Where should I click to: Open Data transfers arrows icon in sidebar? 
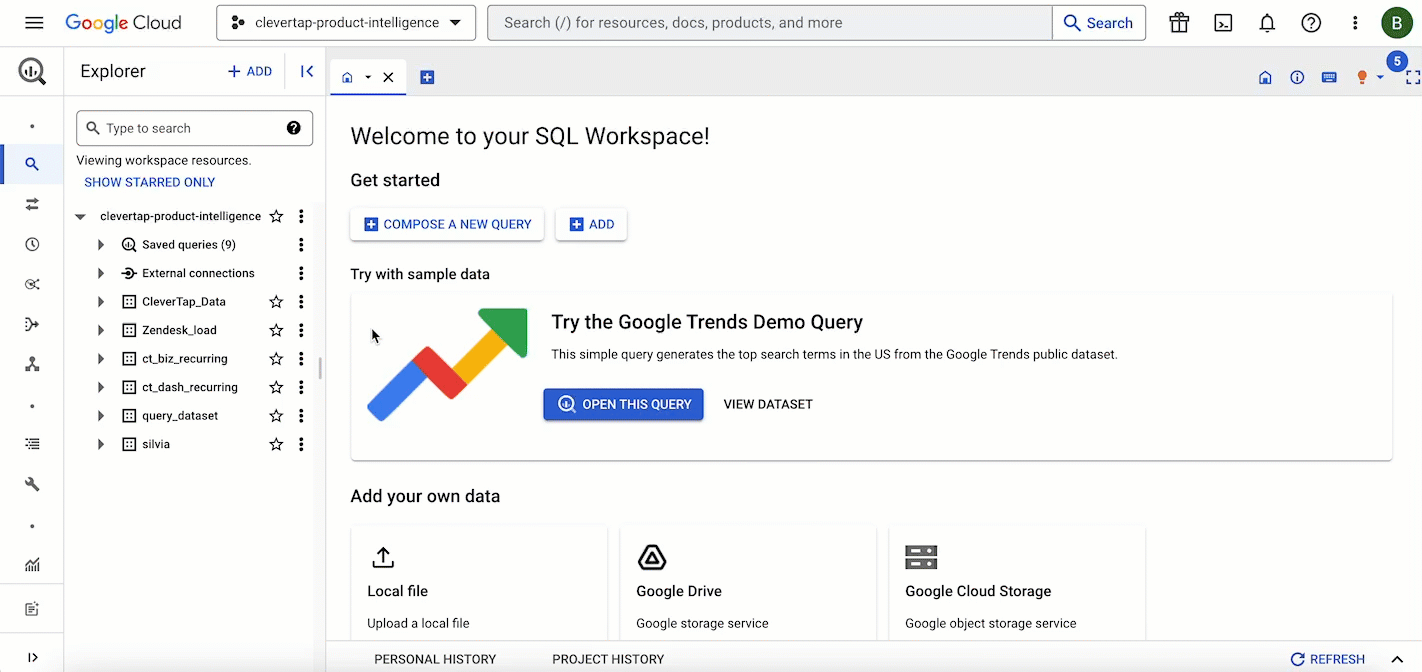tap(32, 204)
